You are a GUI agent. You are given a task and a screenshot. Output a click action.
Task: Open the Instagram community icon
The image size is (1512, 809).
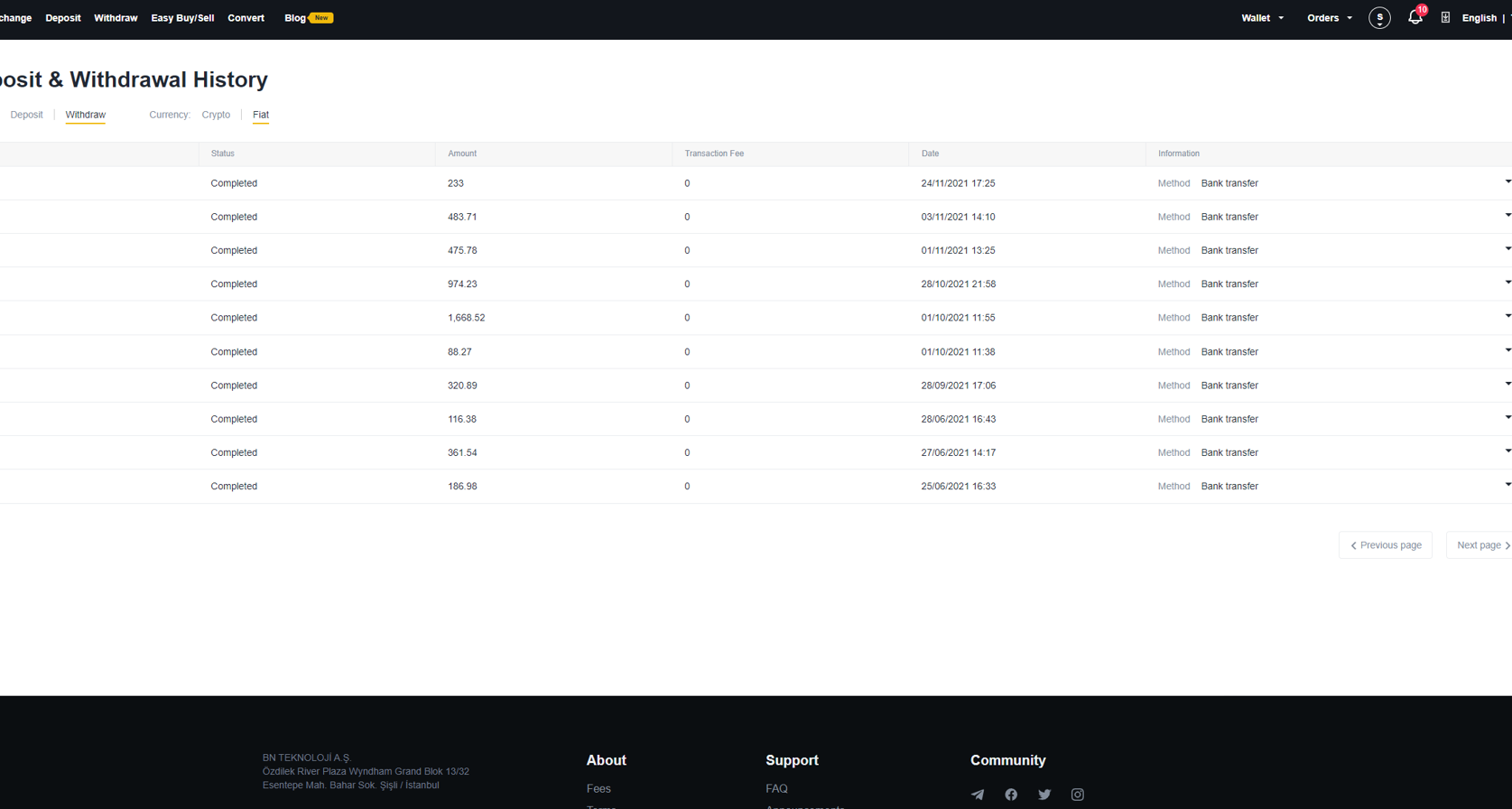[x=1078, y=795]
